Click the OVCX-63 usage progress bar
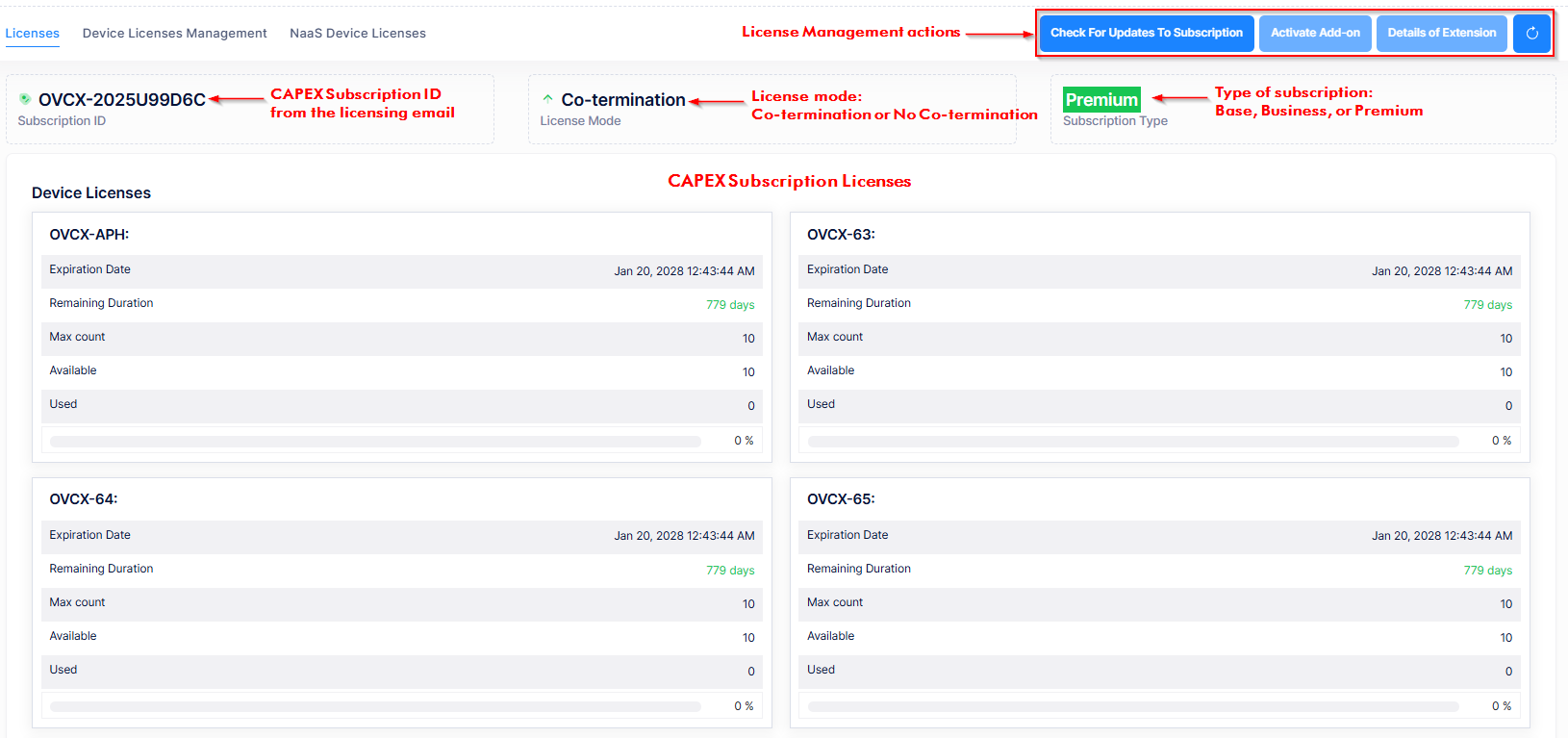 1132,442
